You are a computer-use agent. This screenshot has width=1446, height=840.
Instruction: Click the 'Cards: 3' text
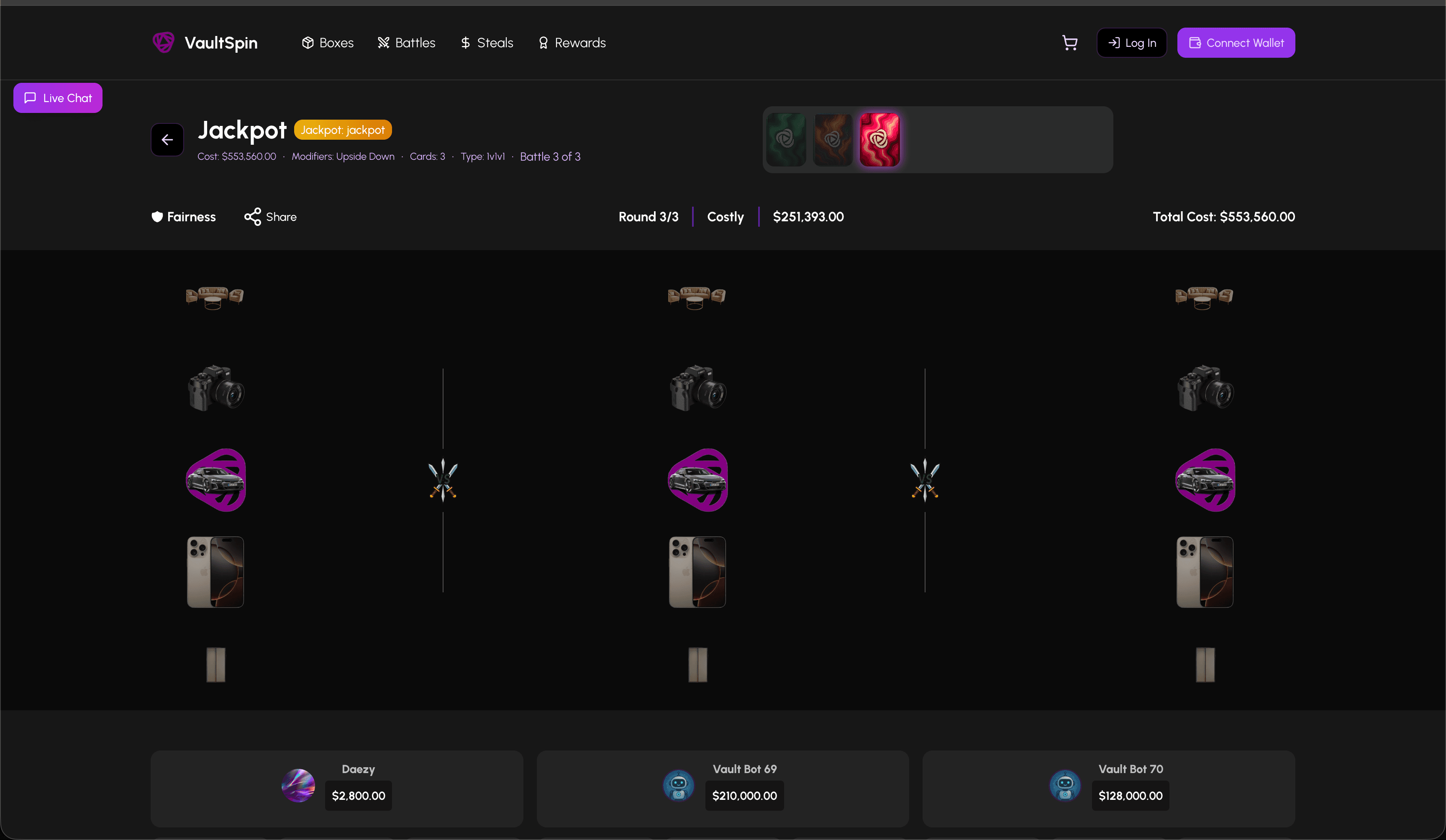pyautogui.click(x=428, y=156)
